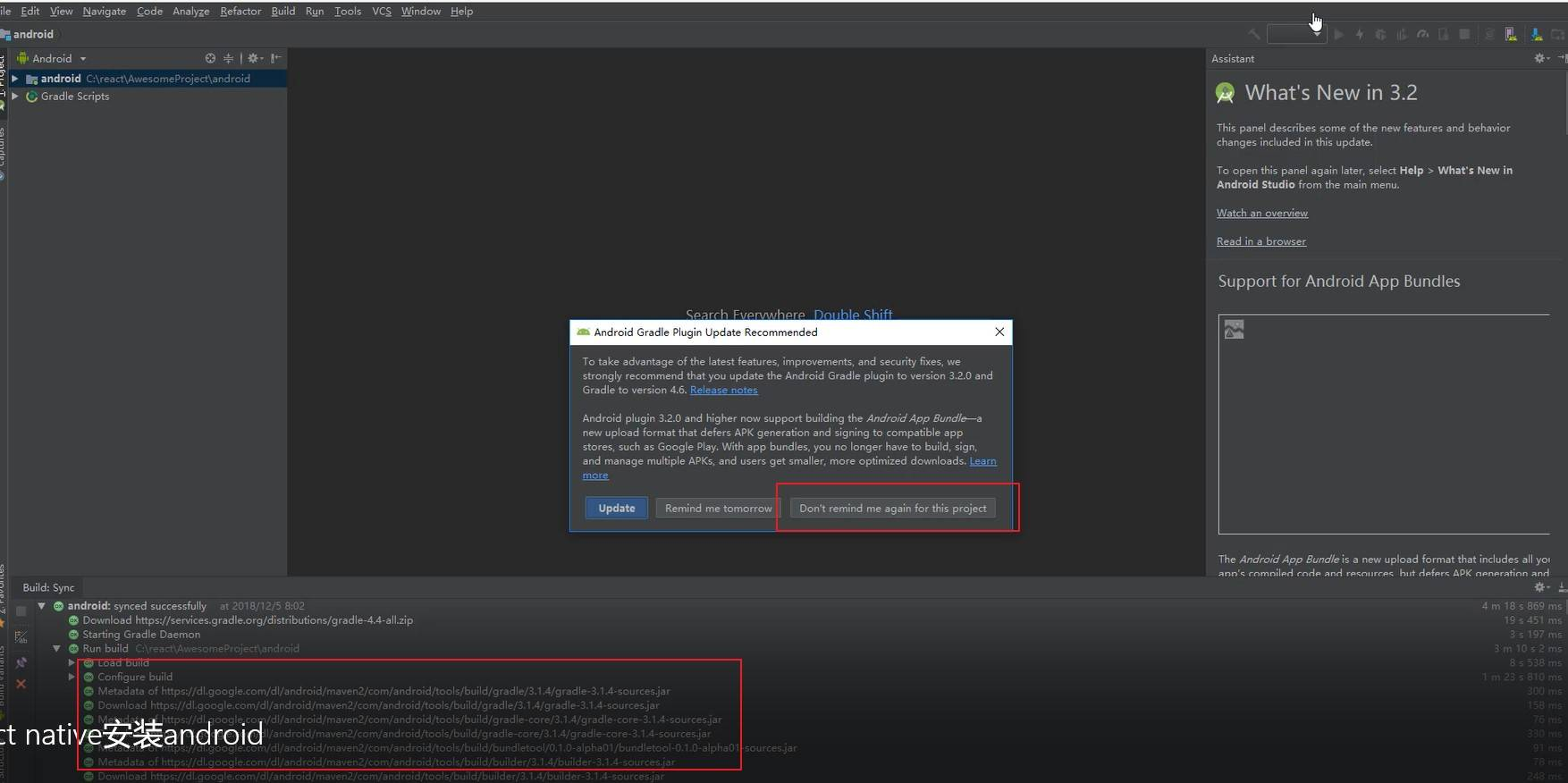The height and width of the screenshot is (783, 1568).
Task: Open Build panel gear settings
Action: 1540,587
